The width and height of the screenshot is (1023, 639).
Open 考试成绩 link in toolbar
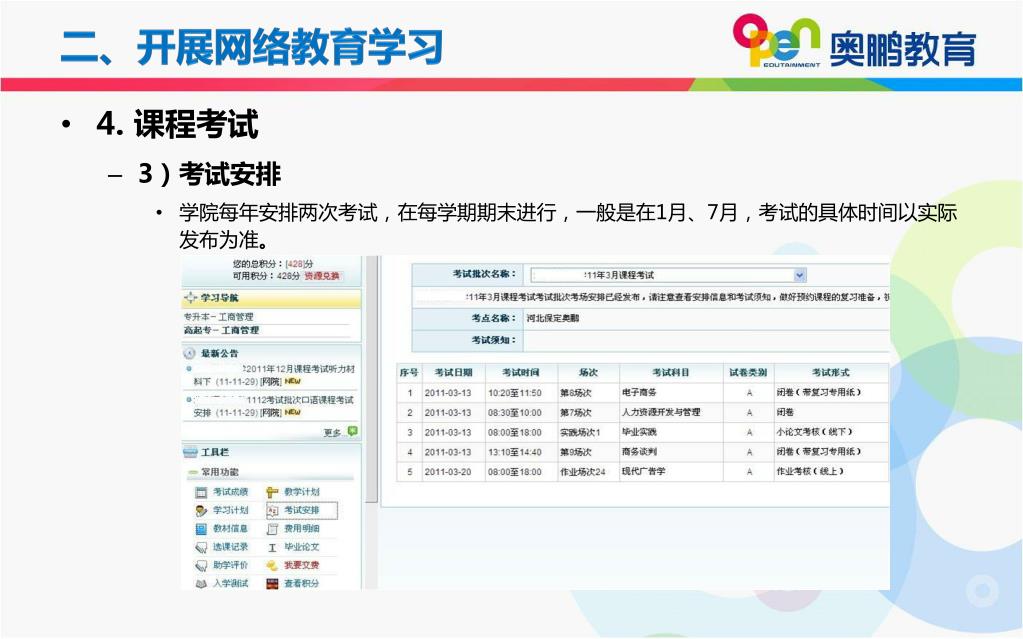point(230,492)
